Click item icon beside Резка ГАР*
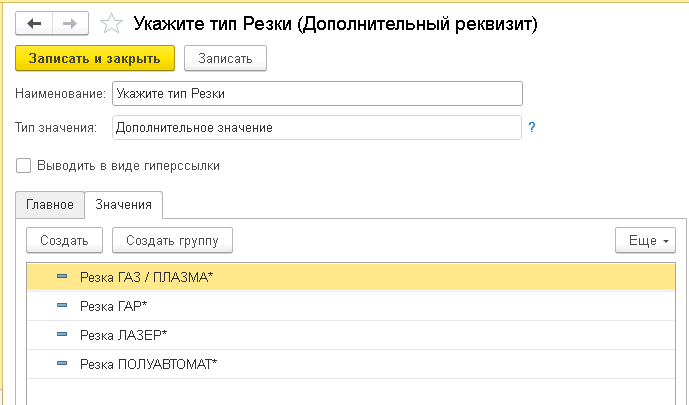Screen dimensions: 689x405 pyautogui.click(x=62, y=305)
